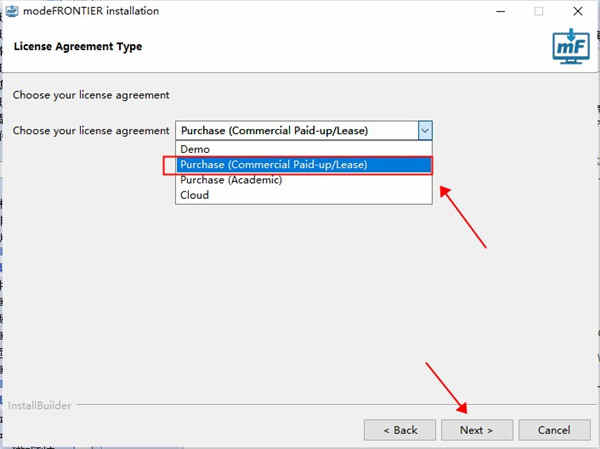Click the InstallBuilder label

[39, 405]
